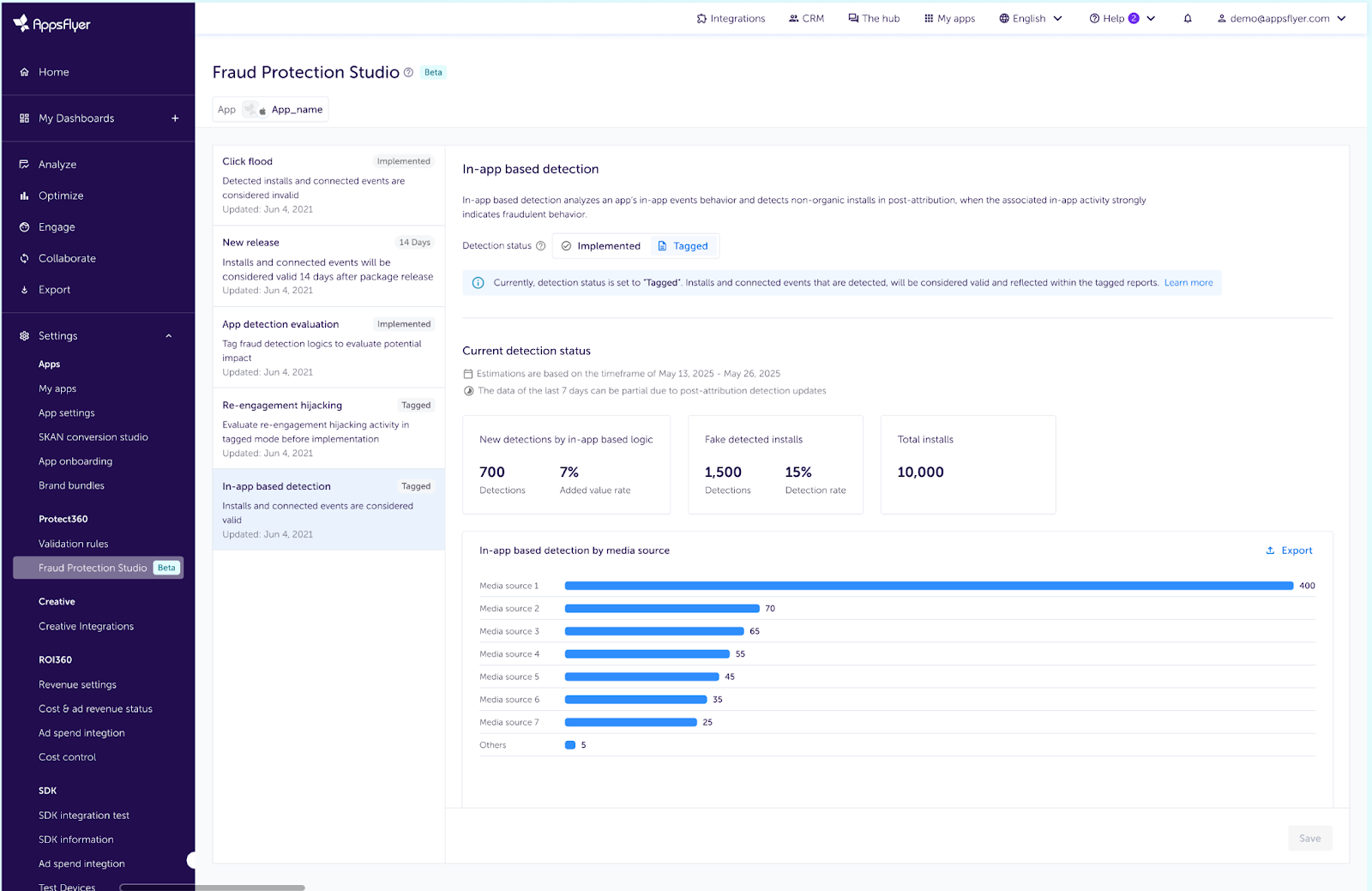Click the info icon in tagged notice
The width and height of the screenshot is (1372, 891).
click(x=478, y=283)
